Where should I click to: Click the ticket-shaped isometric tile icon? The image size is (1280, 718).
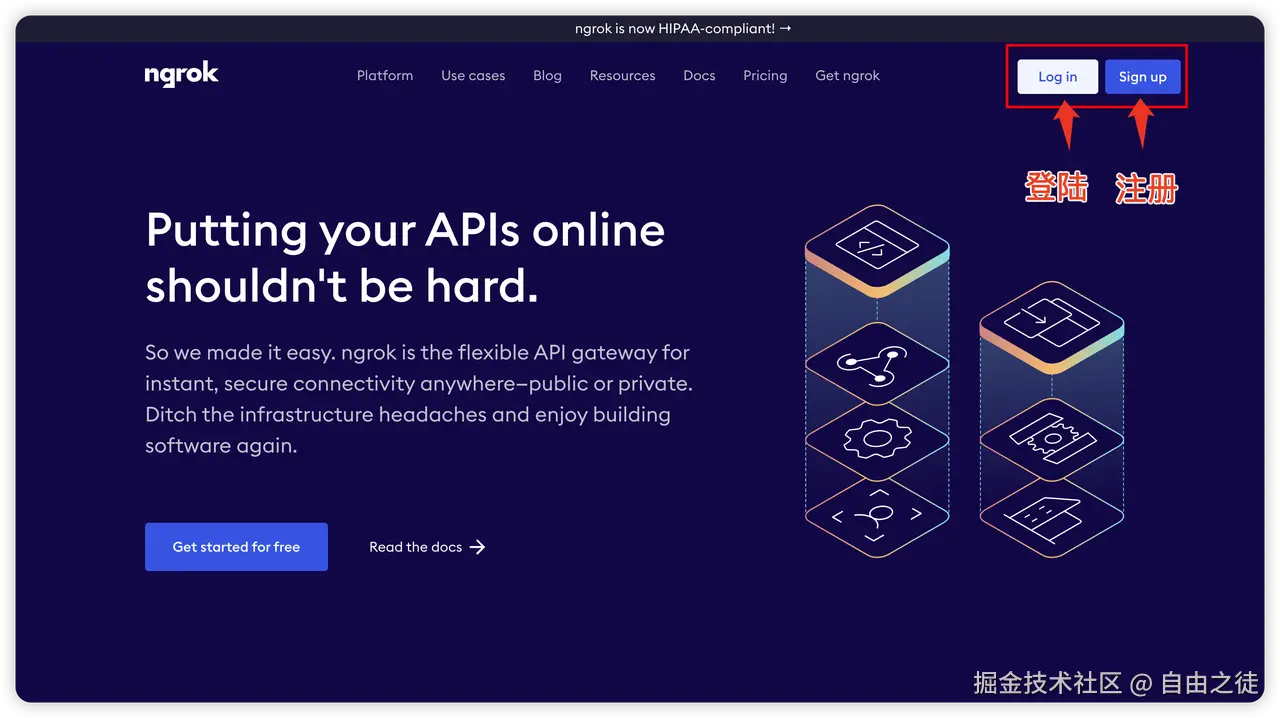(1052, 440)
